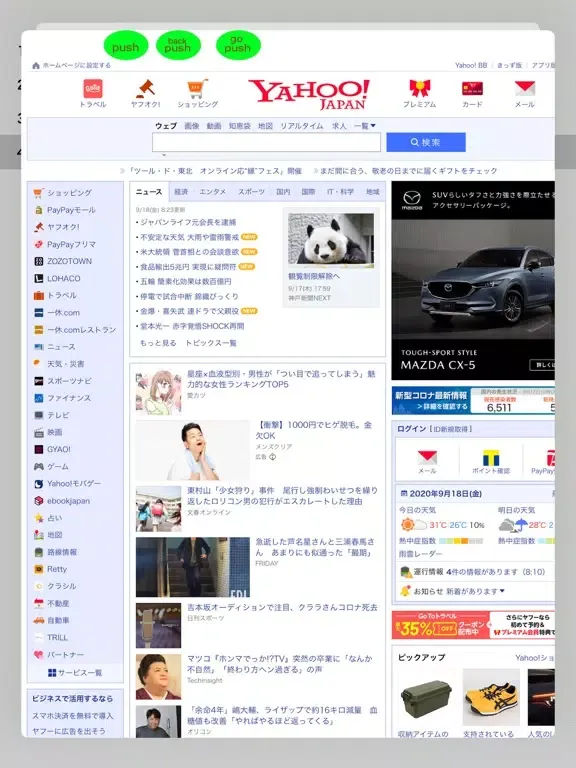Click the green storage box pickup thumbnail
The image size is (576, 768).
click(426, 697)
